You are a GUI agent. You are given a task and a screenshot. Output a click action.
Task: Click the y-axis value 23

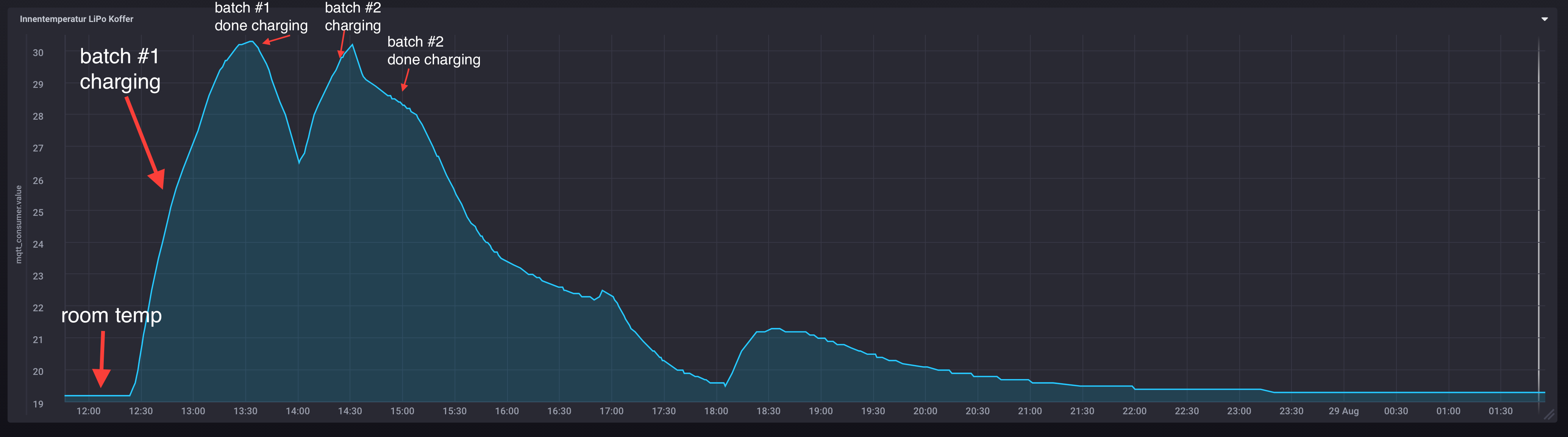pyautogui.click(x=38, y=276)
